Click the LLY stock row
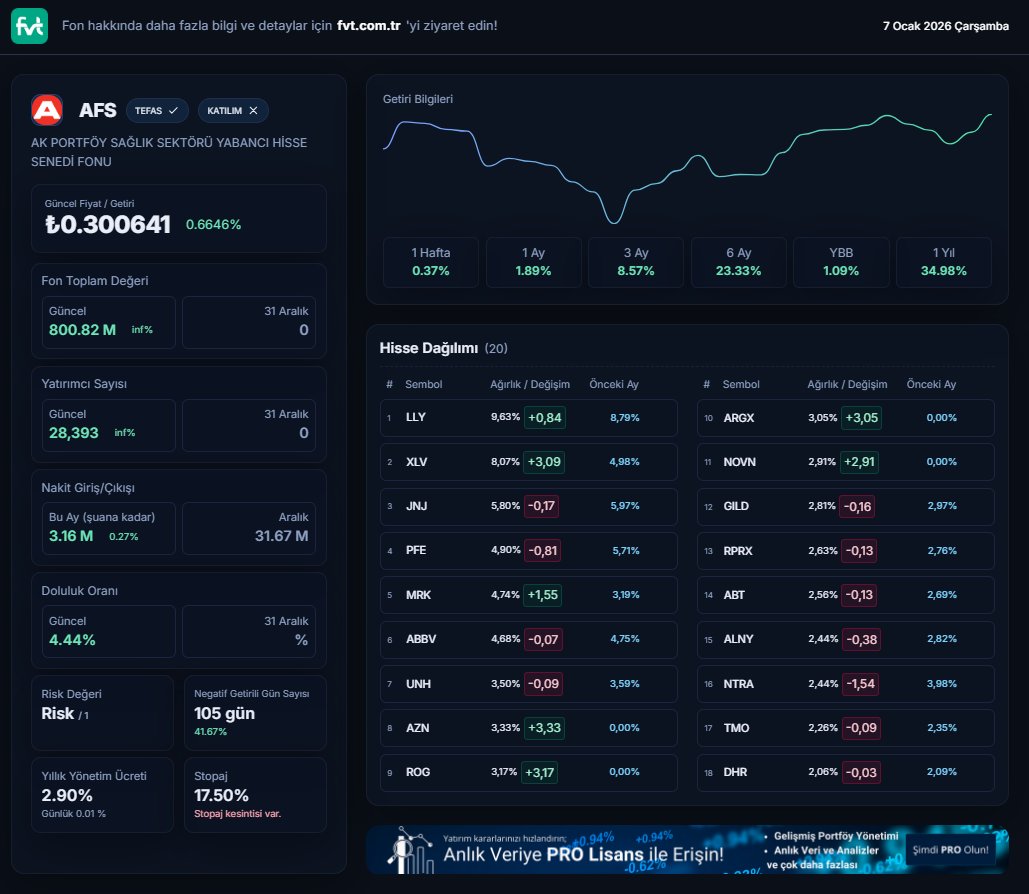 click(x=528, y=417)
